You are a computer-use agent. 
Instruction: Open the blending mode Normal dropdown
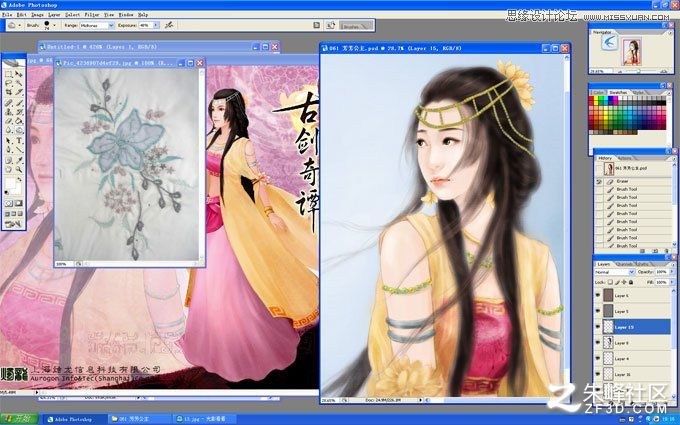(615, 272)
